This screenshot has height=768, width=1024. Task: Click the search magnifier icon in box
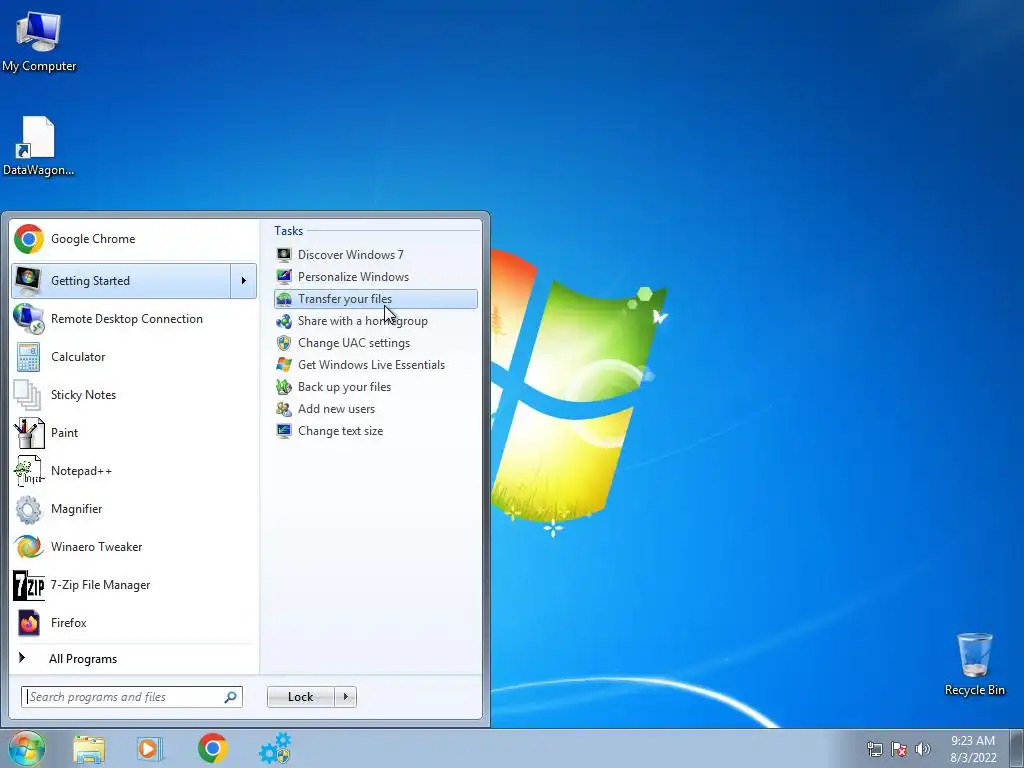(x=230, y=697)
